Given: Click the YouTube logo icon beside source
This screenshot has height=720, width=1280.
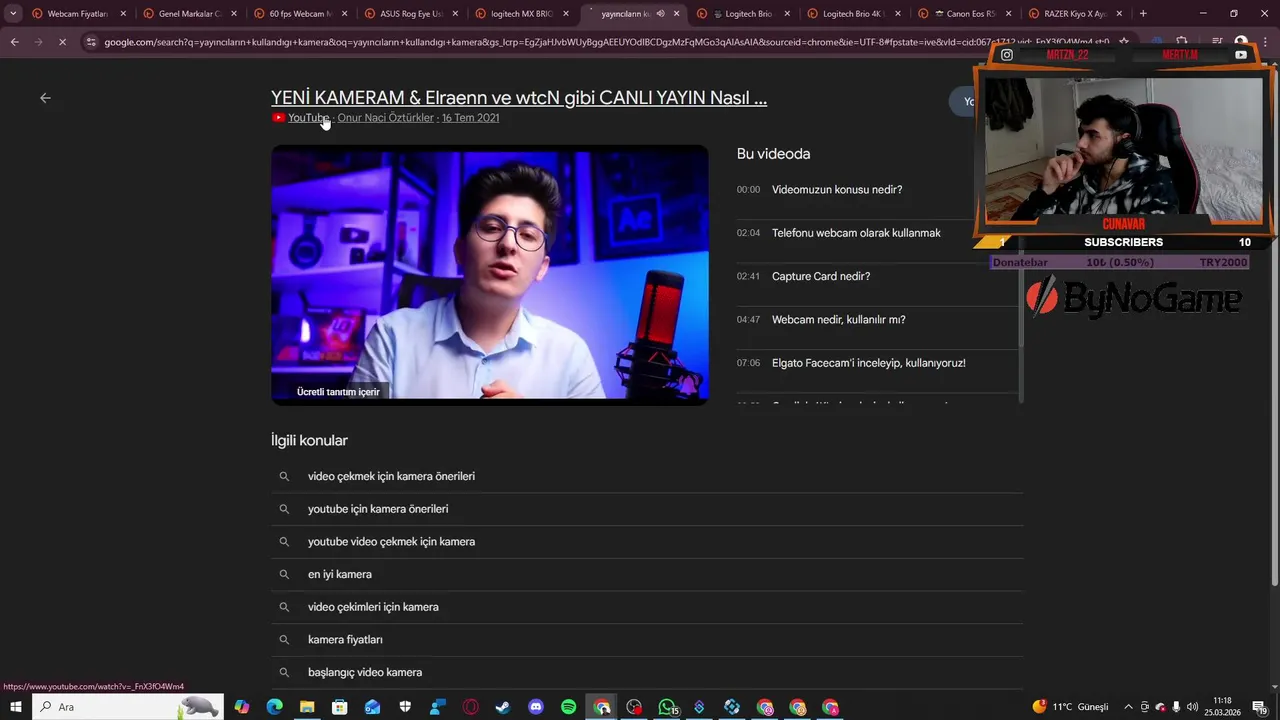Looking at the screenshot, I should [x=278, y=118].
